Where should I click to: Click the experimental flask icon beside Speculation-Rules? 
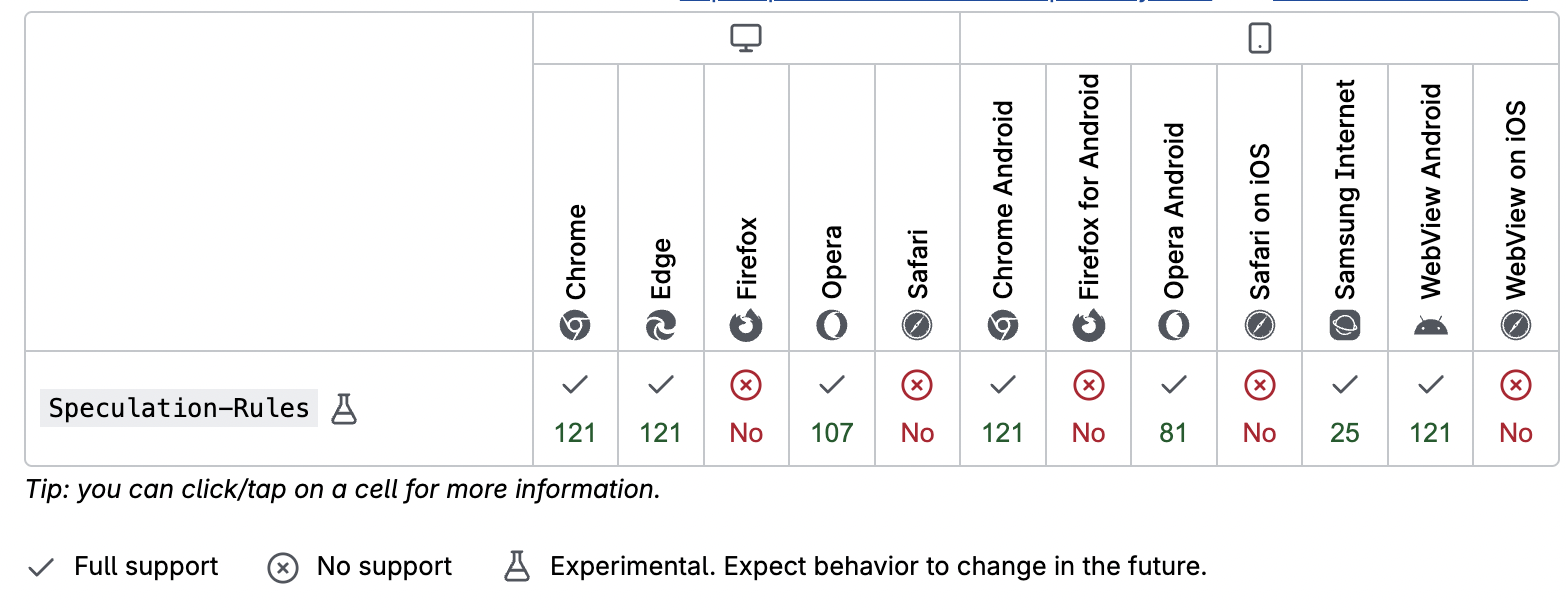tap(343, 408)
